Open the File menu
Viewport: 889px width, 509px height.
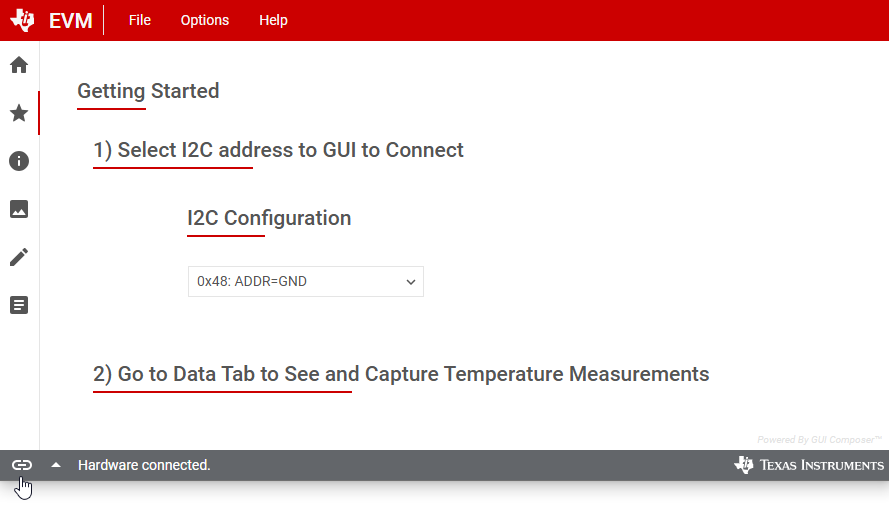(140, 20)
